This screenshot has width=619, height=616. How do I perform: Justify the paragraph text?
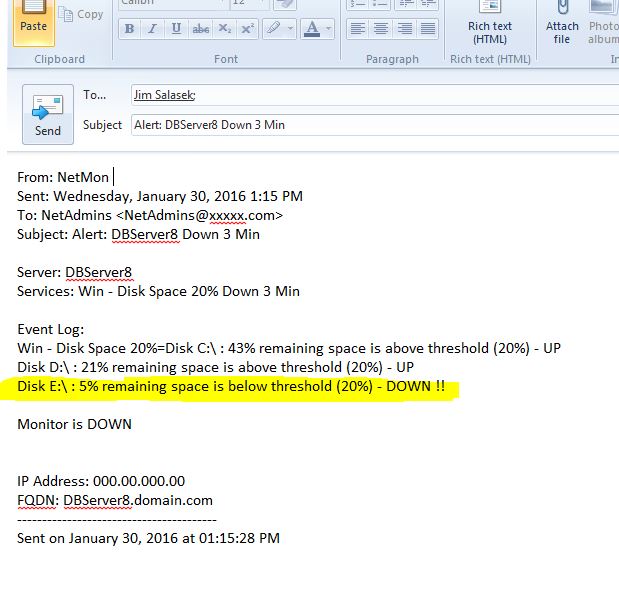click(428, 29)
